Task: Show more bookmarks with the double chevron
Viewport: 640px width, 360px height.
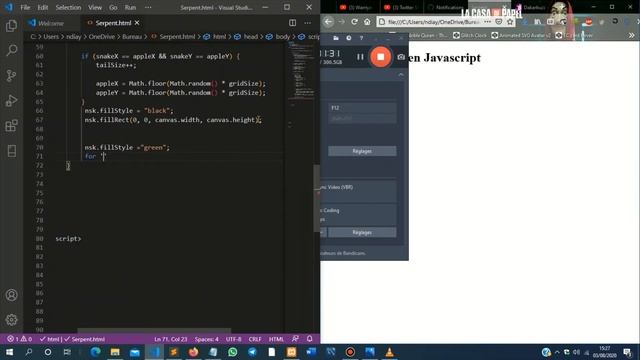Action: [631, 36]
